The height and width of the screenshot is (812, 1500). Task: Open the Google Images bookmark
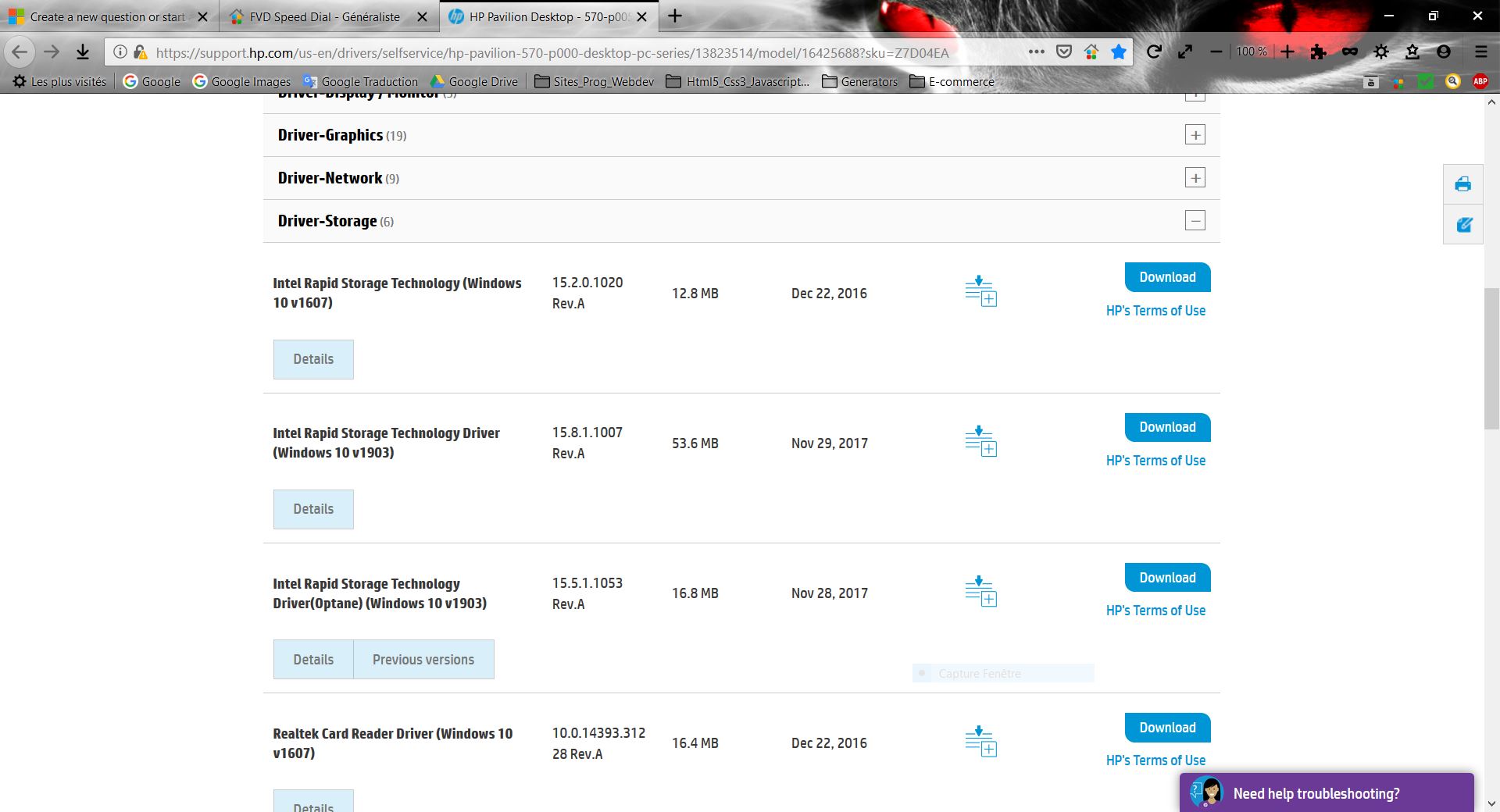coord(241,81)
